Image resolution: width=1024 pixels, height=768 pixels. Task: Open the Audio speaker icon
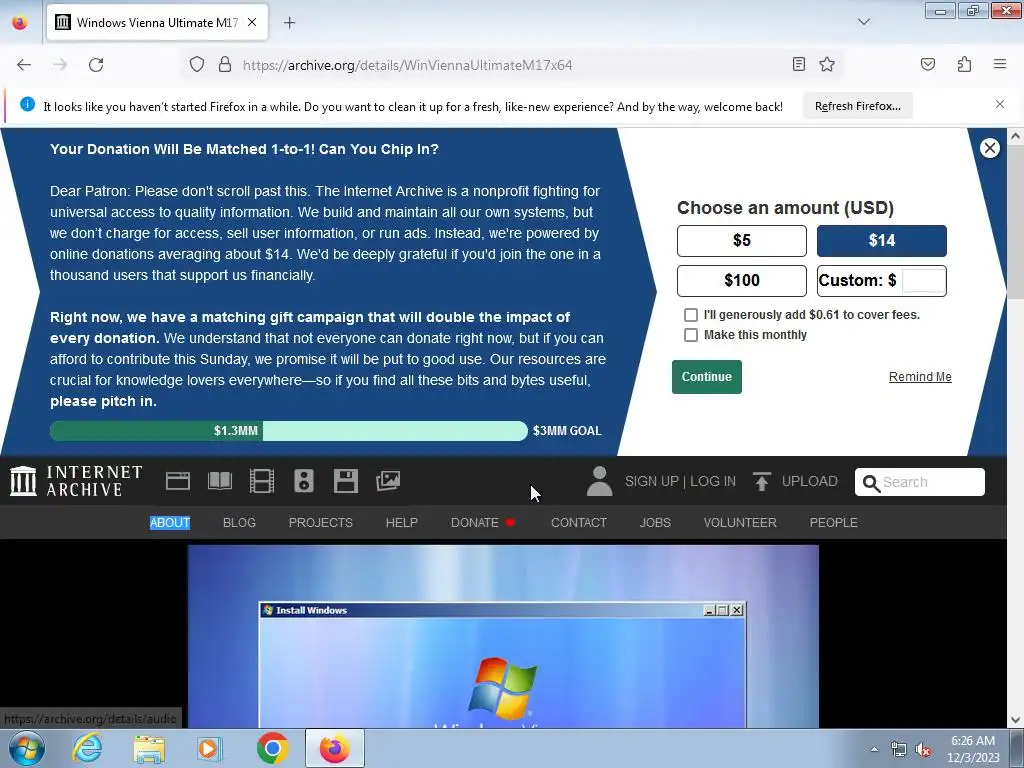(304, 481)
